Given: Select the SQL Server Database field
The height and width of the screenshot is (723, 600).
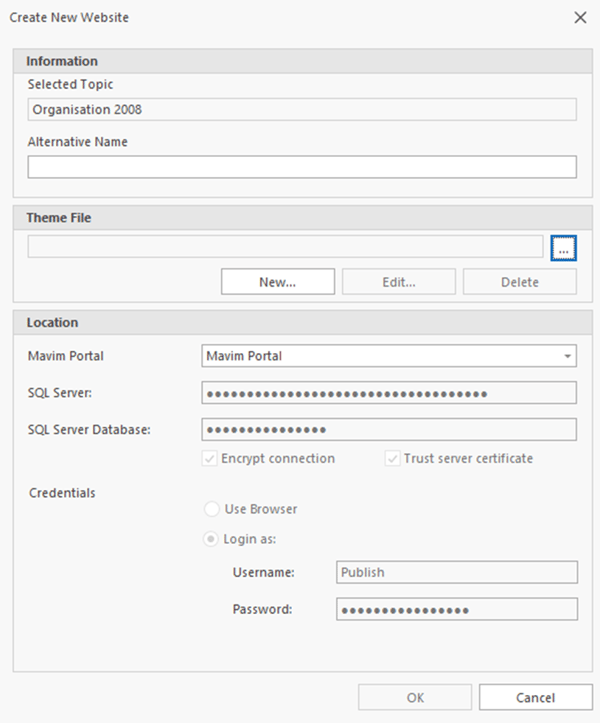Looking at the screenshot, I should click(x=389, y=430).
